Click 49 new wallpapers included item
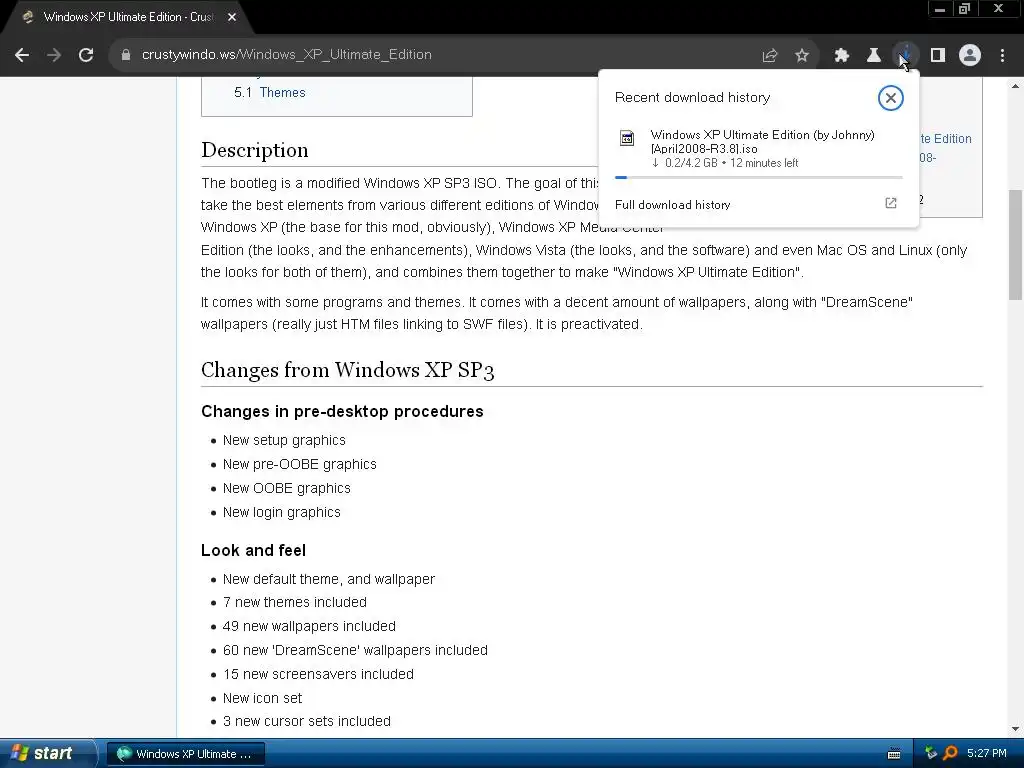The image size is (1024, 768). (x=309, y=626)
